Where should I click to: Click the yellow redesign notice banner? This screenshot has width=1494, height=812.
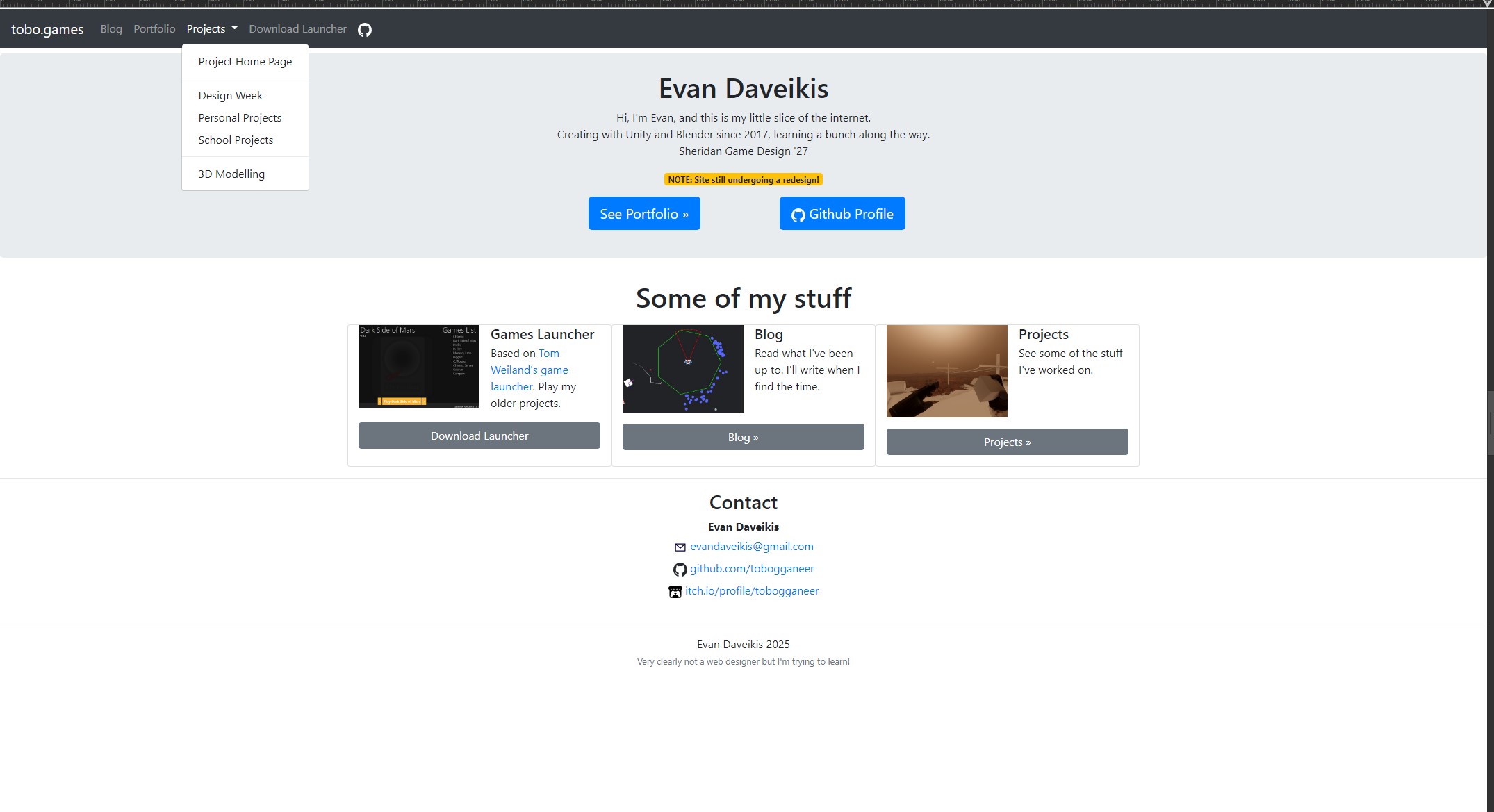(x=743, y=179)
